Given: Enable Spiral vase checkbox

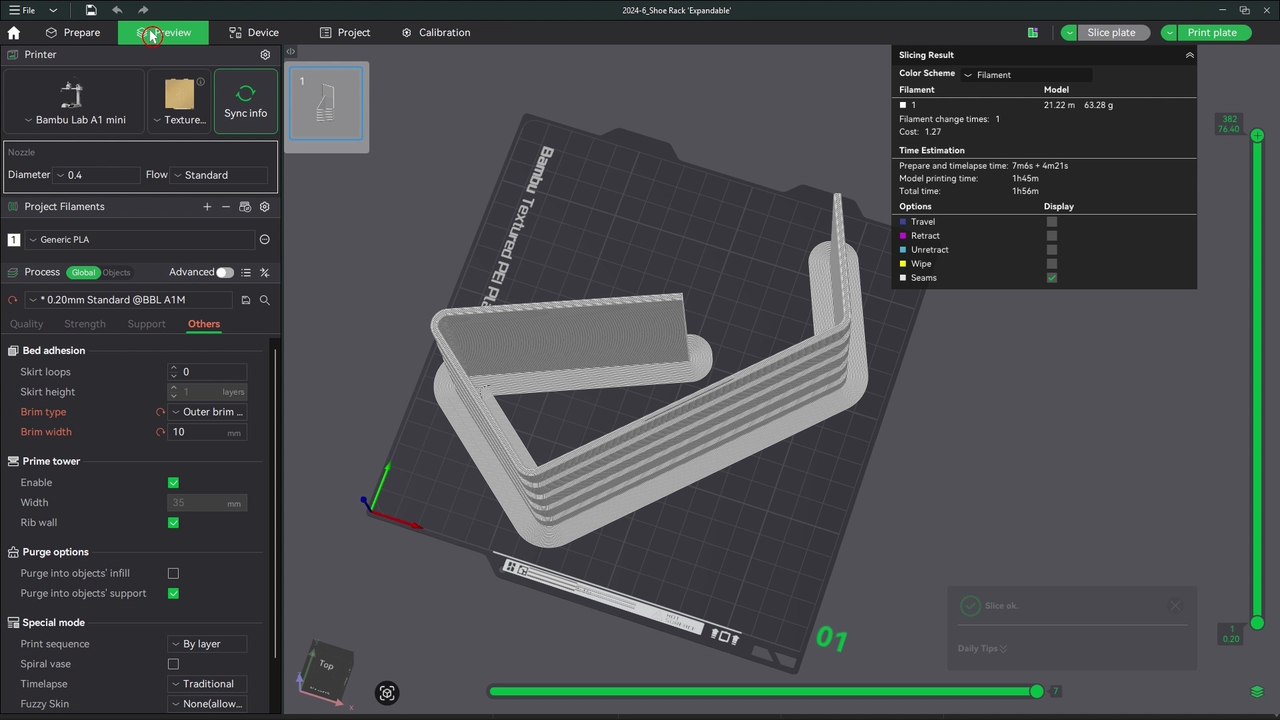Looking at the screenshot, I should 173,664.
